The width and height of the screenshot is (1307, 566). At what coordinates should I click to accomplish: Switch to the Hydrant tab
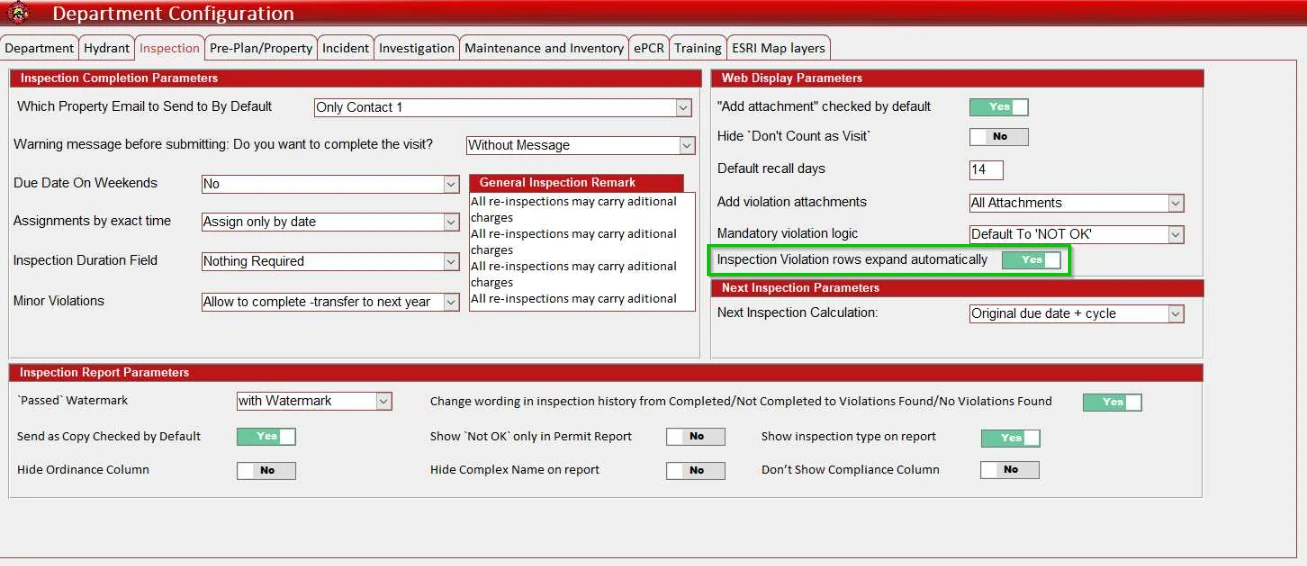point(106,48)
